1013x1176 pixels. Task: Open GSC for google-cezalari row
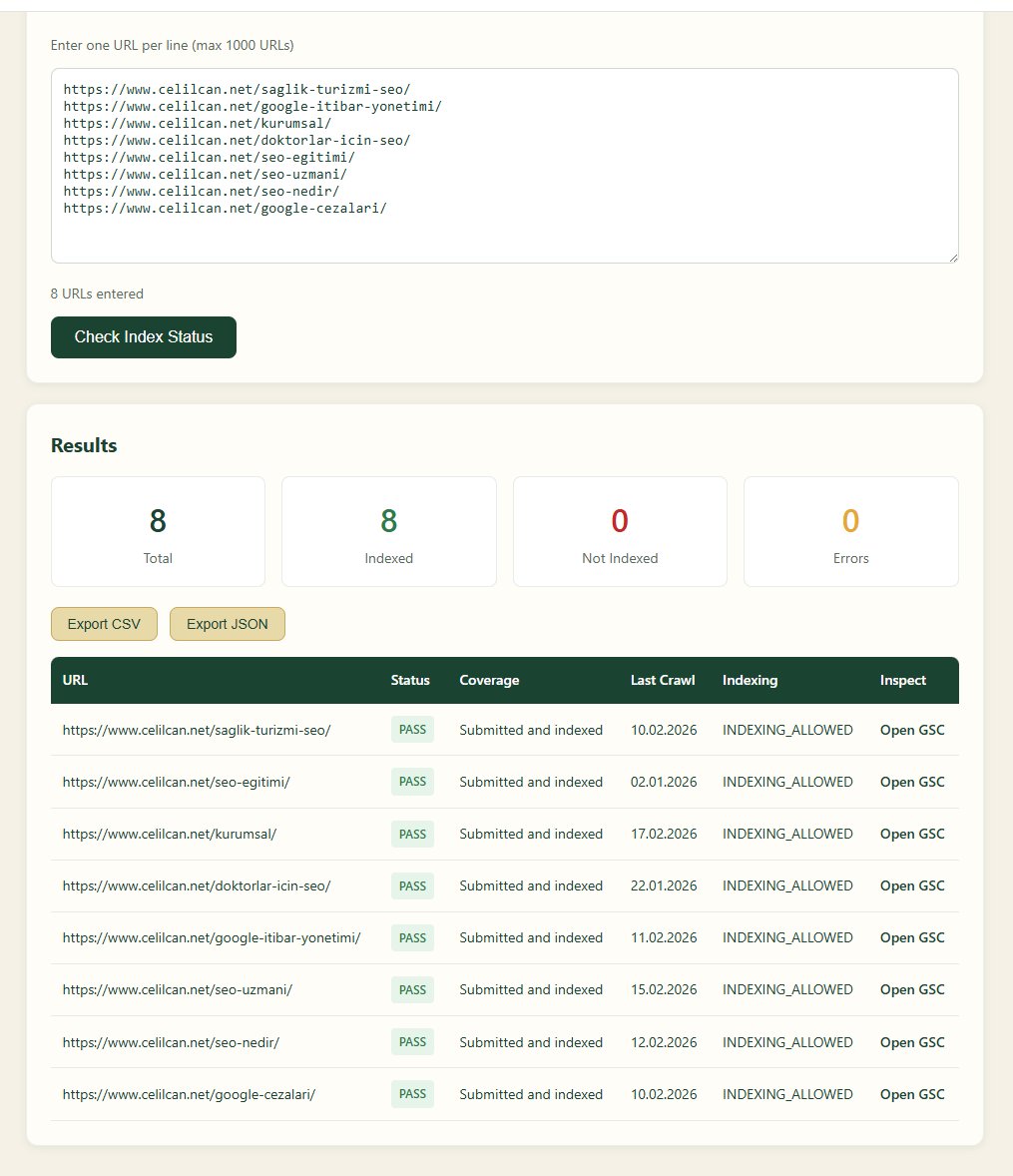tap(912, 1094)
